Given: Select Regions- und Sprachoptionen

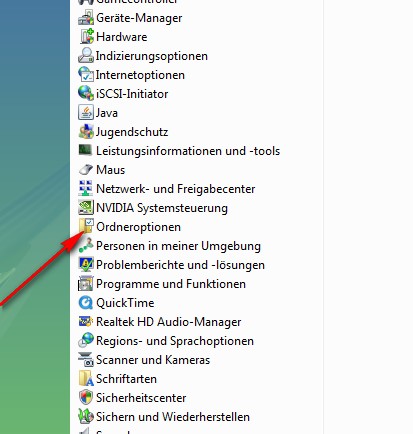Looking at the screenshot, I should click(166, 341).
